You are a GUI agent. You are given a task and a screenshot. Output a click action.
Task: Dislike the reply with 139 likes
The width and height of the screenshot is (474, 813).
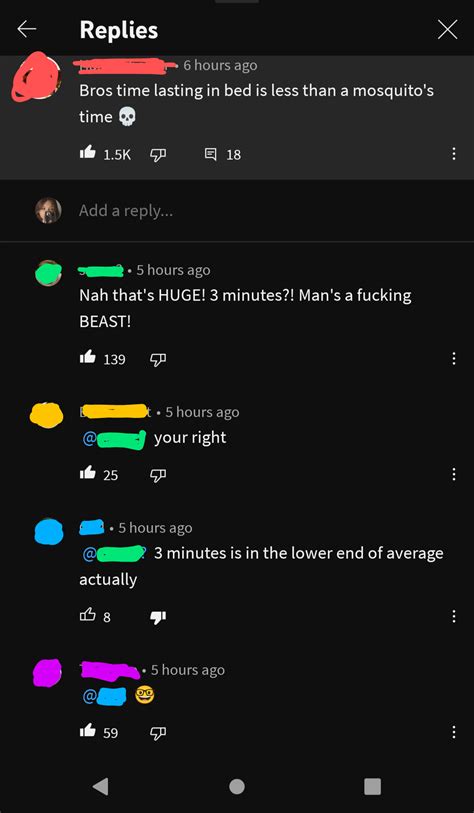coord(158,359)
